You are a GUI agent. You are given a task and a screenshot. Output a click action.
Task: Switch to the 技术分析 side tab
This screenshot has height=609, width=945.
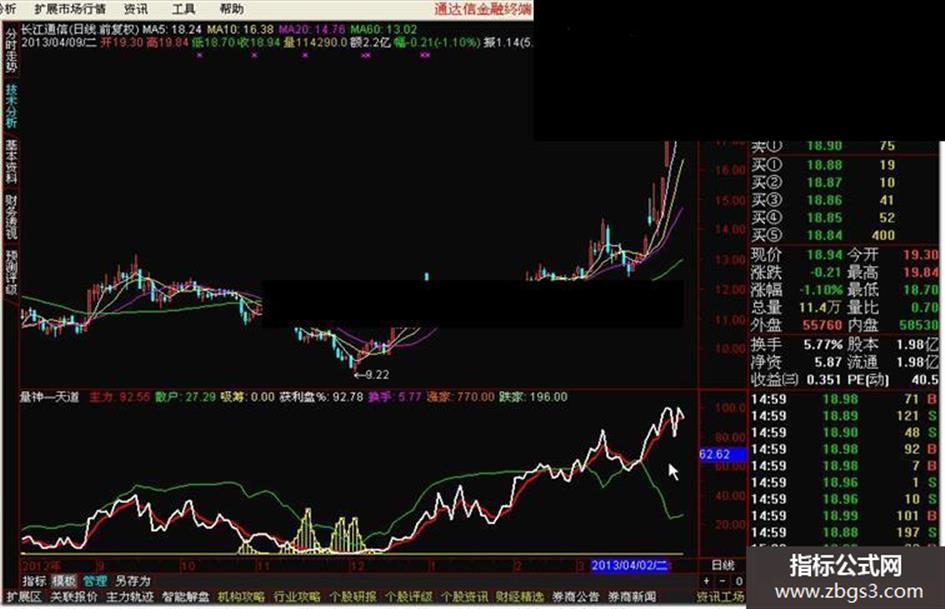click(x=11, y=106)
